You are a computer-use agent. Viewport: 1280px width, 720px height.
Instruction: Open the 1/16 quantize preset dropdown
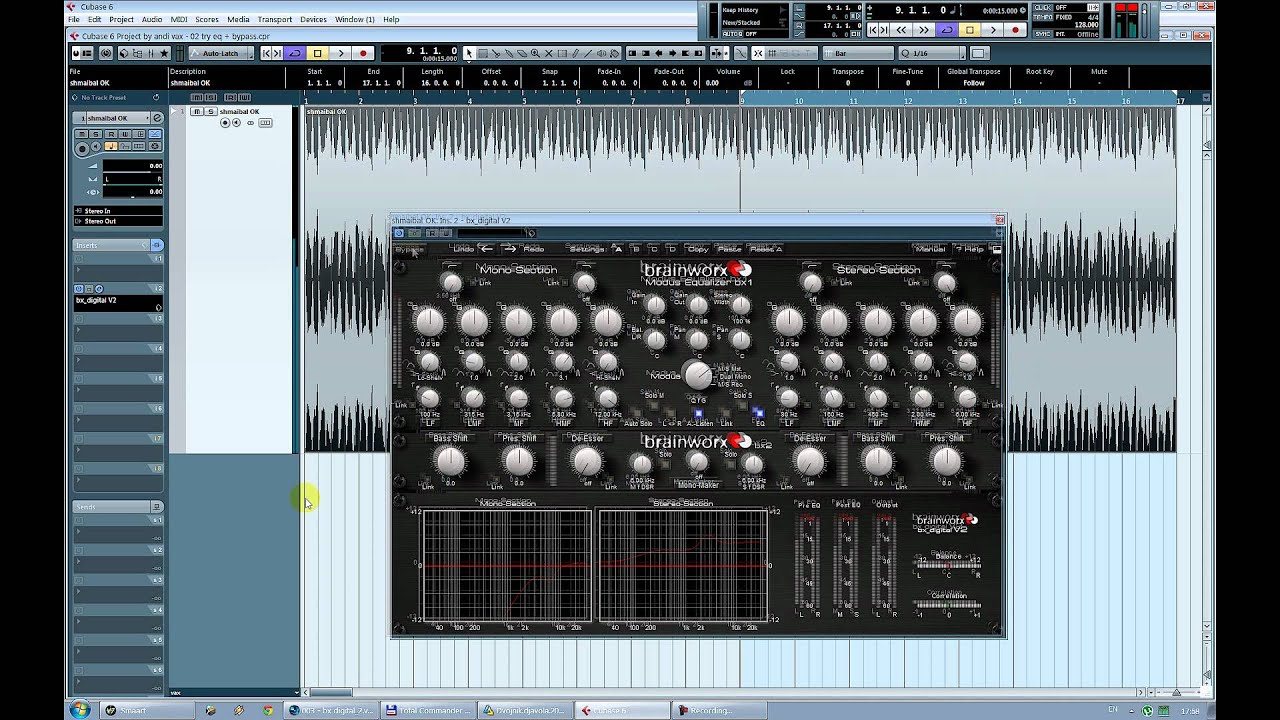(933, 53)
